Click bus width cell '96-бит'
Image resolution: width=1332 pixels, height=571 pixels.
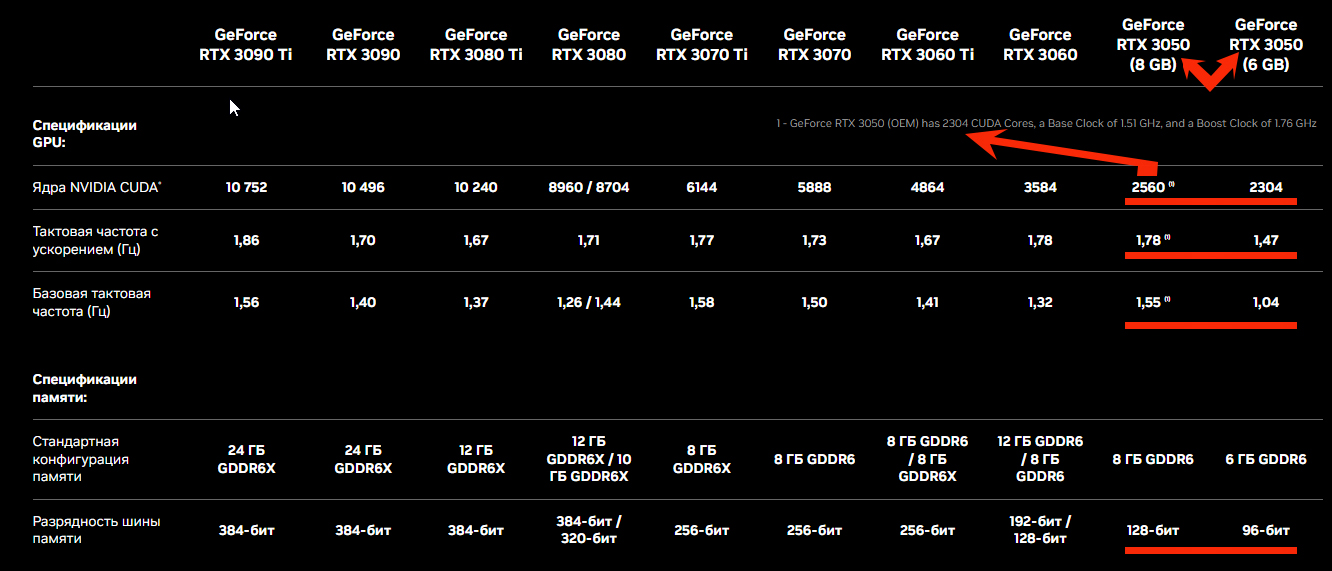coord(1266,530)
